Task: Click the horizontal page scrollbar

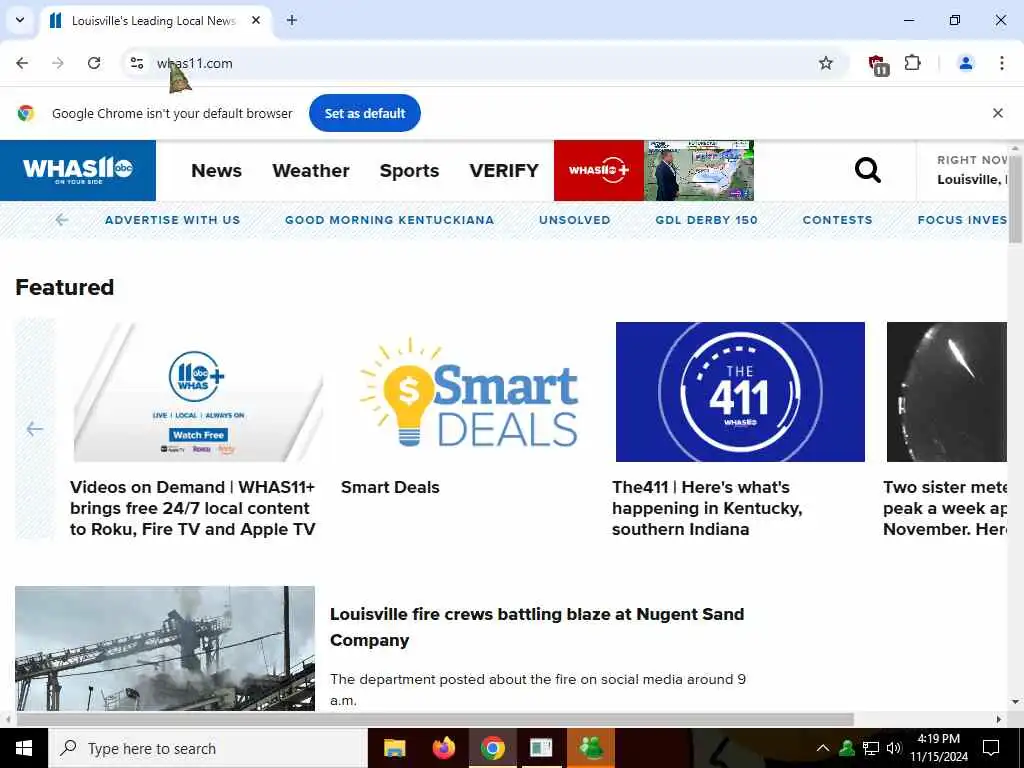Action: [x=434, y=719]
